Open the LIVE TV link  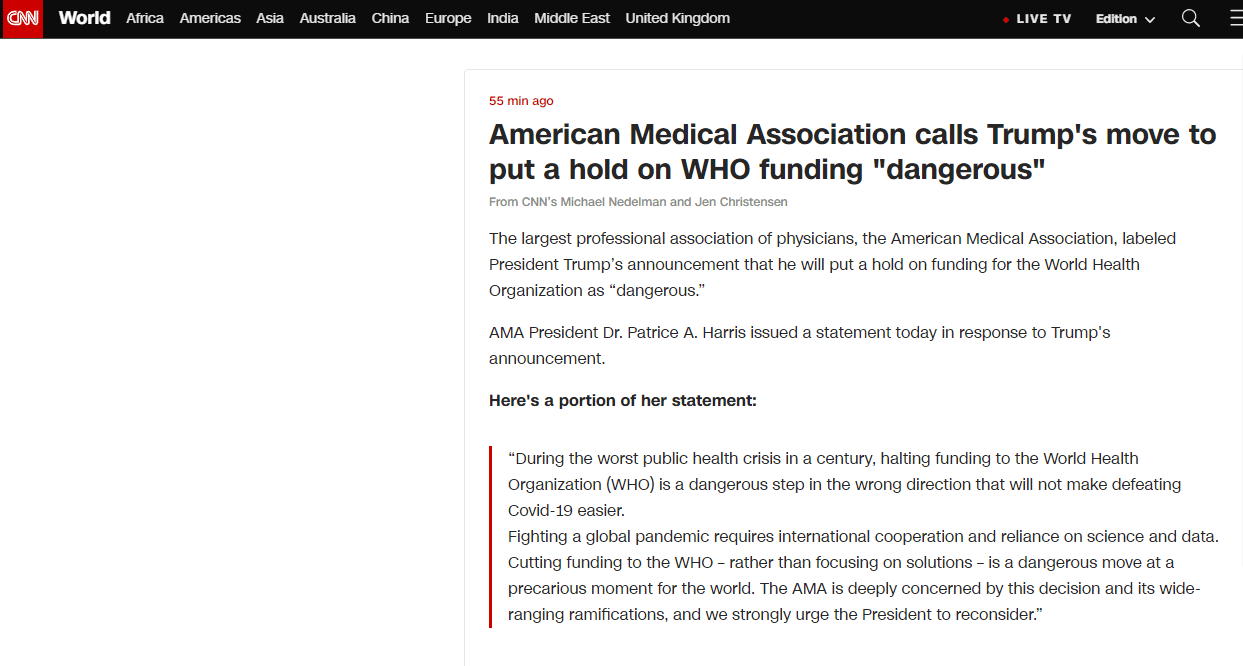coord(1037,19)
